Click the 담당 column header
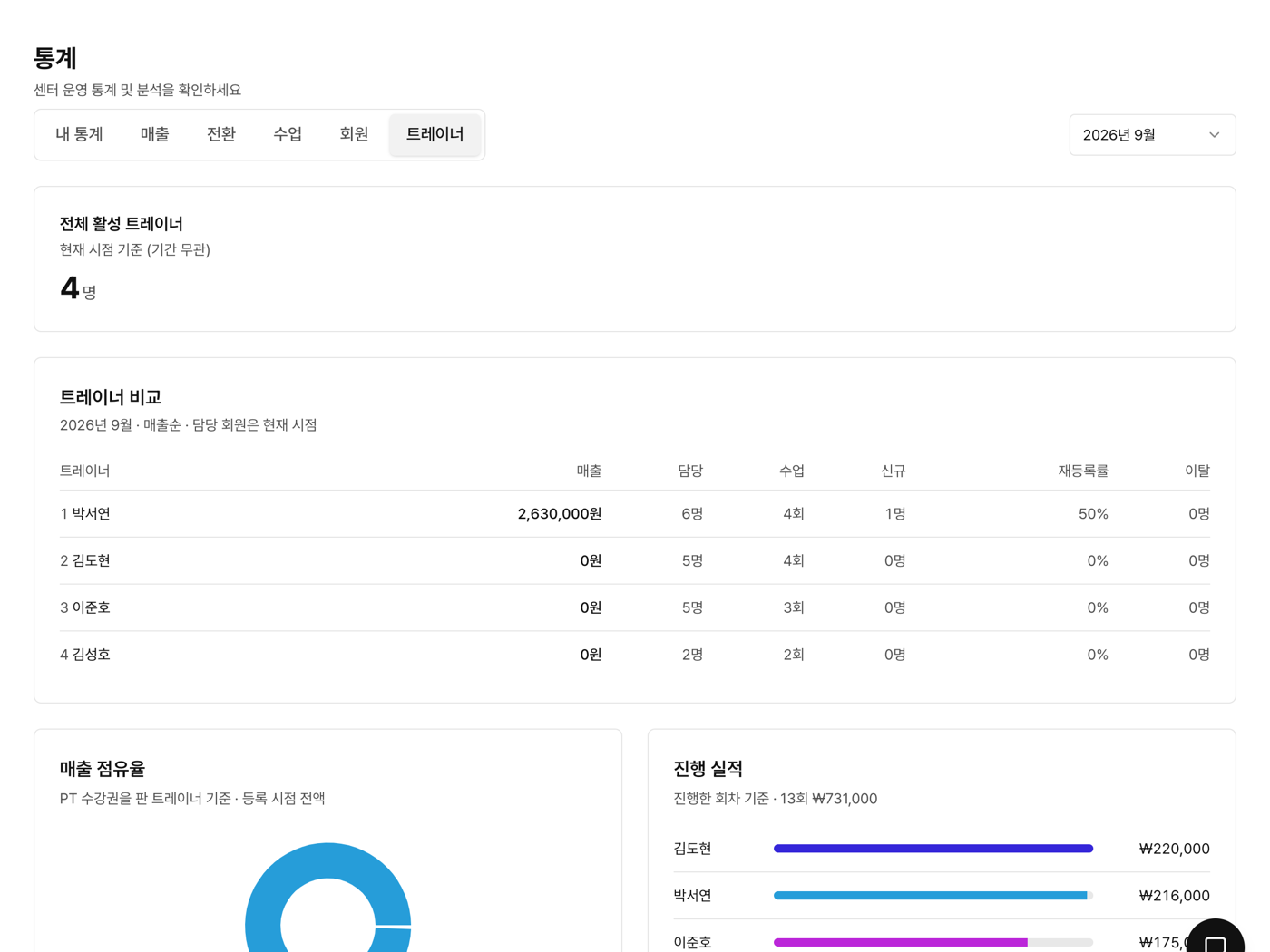The image size is (1270, 952). click(690, 471)
